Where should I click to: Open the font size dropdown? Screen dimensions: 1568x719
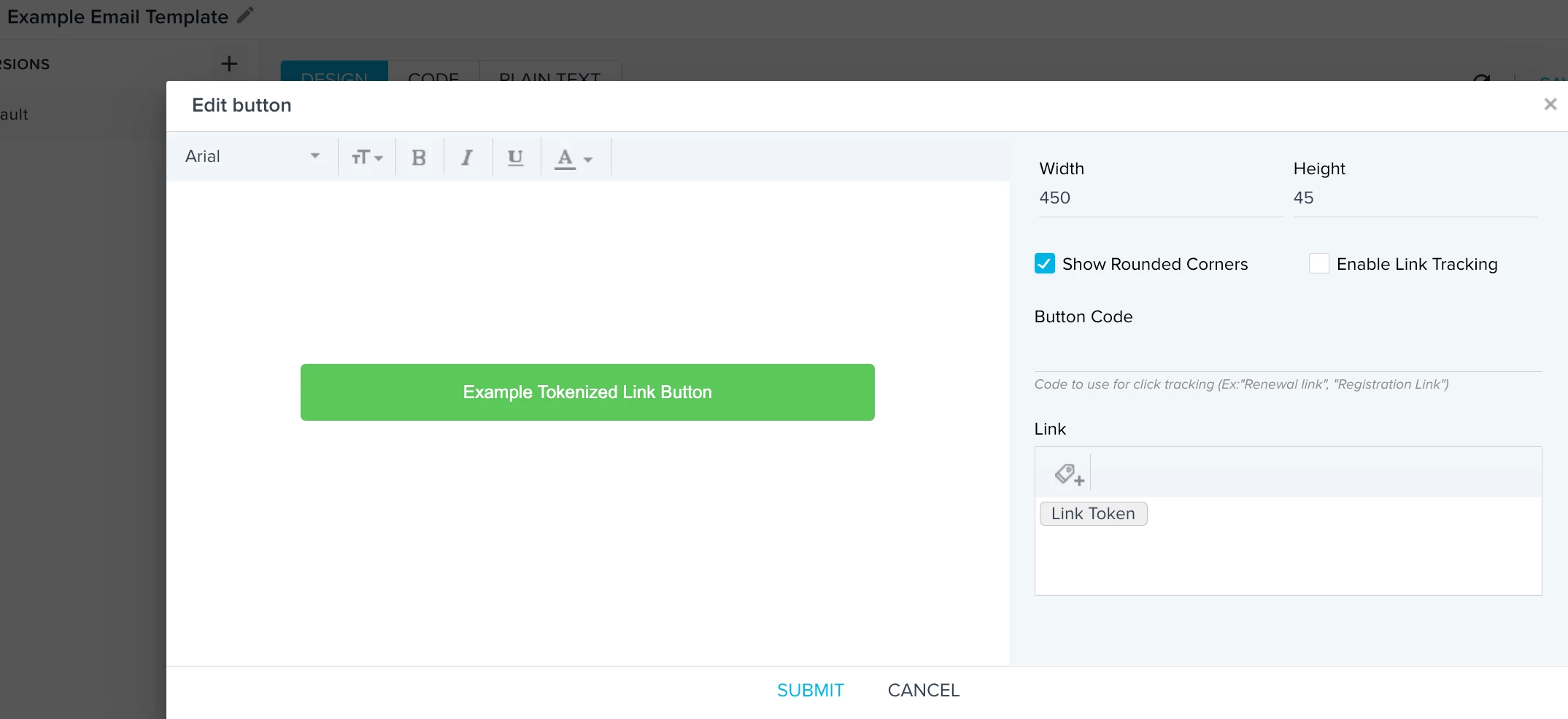(366, 158)
